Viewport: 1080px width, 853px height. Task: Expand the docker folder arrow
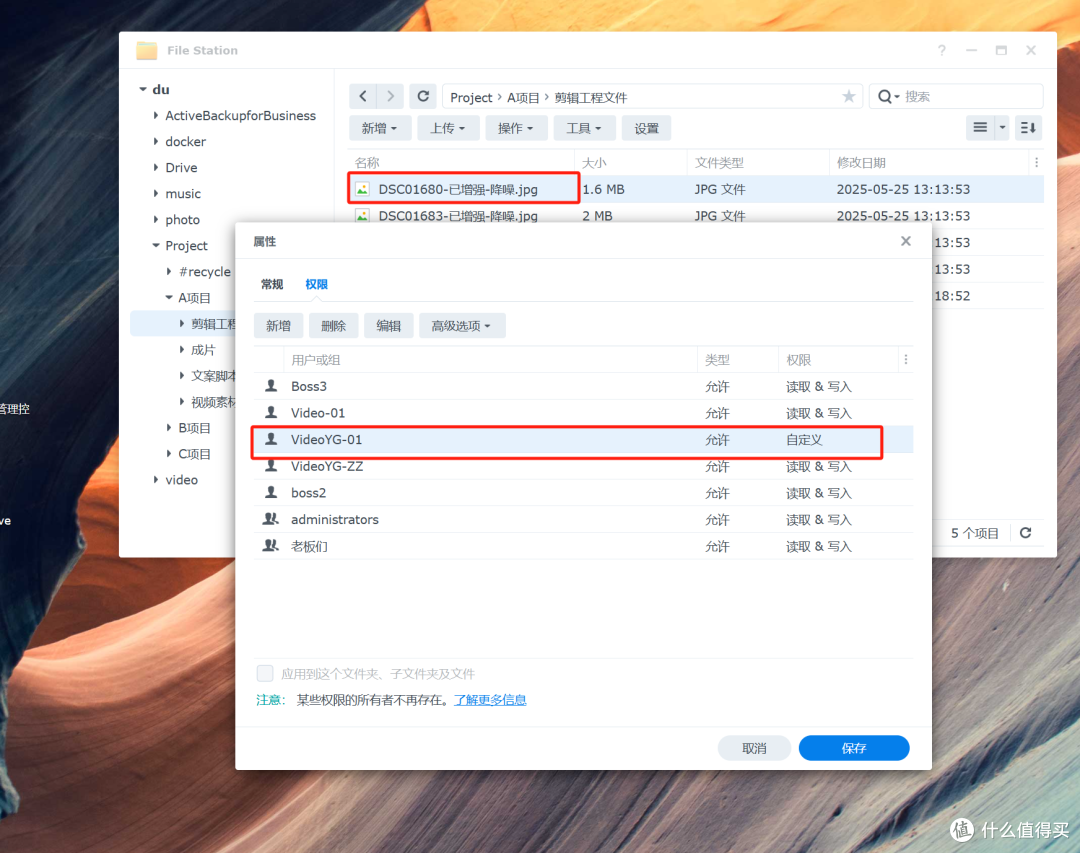156,141
